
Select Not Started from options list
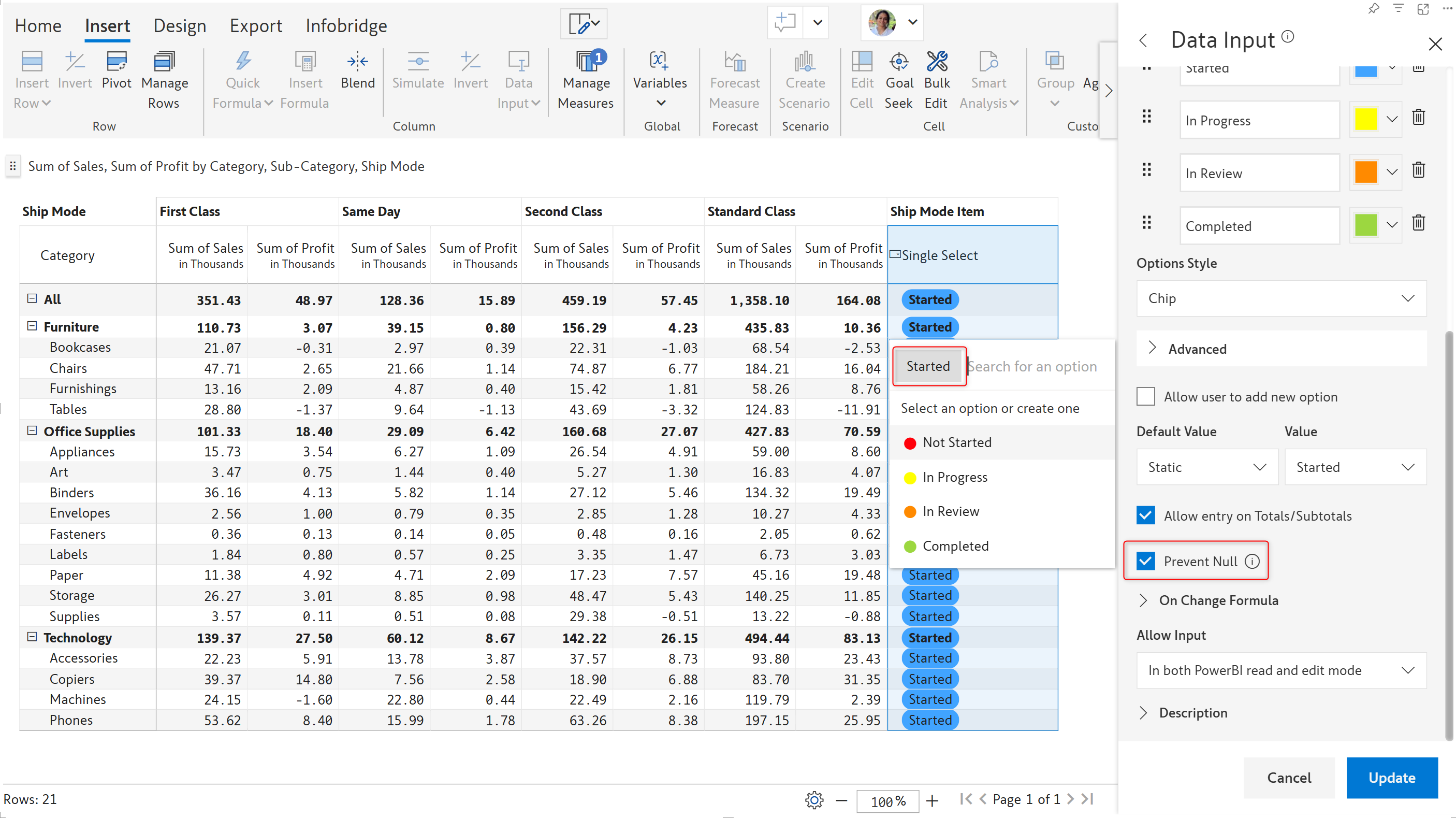click(956, 442)
